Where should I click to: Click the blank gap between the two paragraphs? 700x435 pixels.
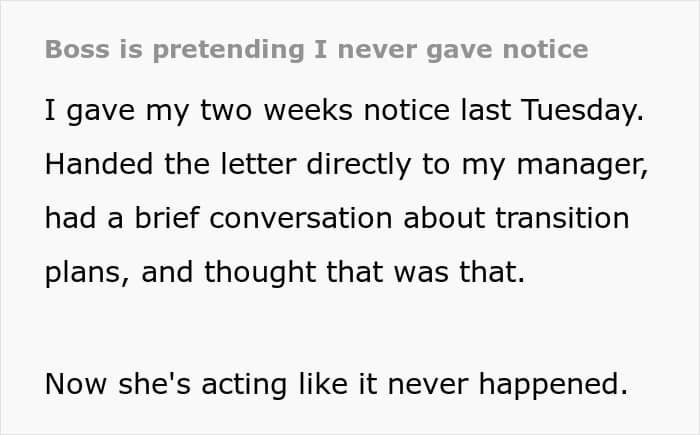(x=340, y=328)
